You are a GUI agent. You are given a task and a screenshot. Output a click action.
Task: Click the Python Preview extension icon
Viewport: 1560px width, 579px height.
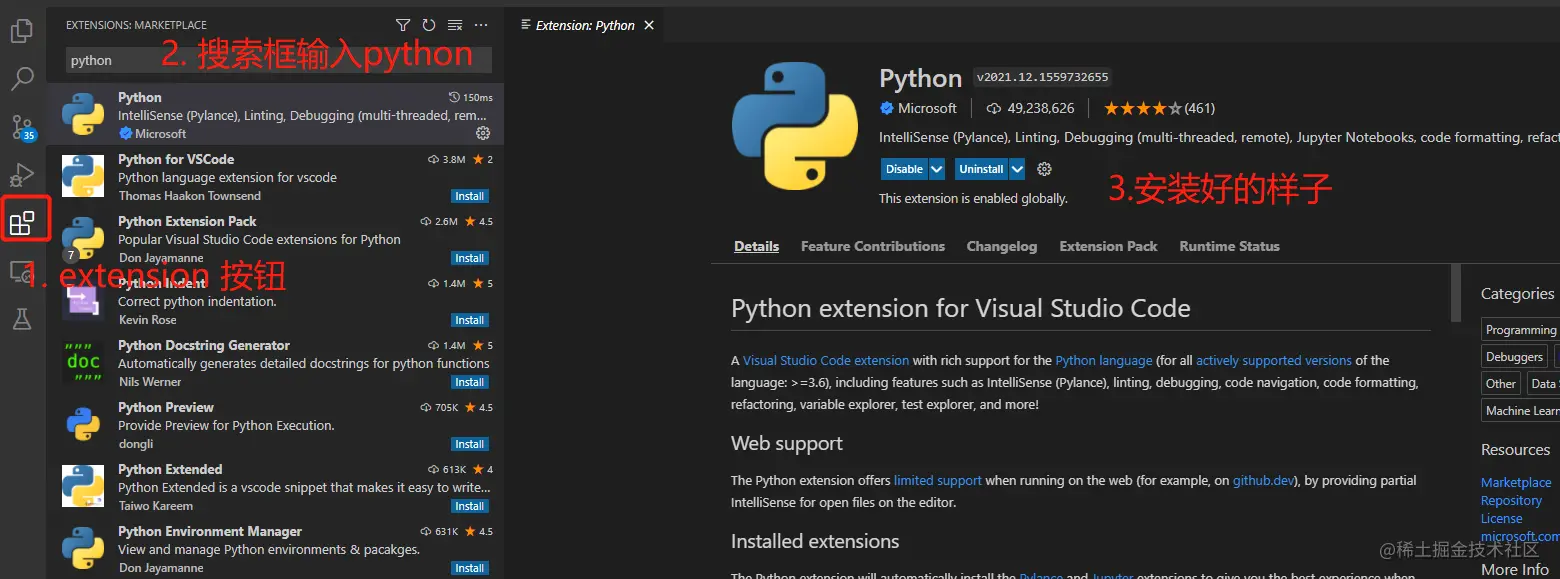click(x=83, y=424)
